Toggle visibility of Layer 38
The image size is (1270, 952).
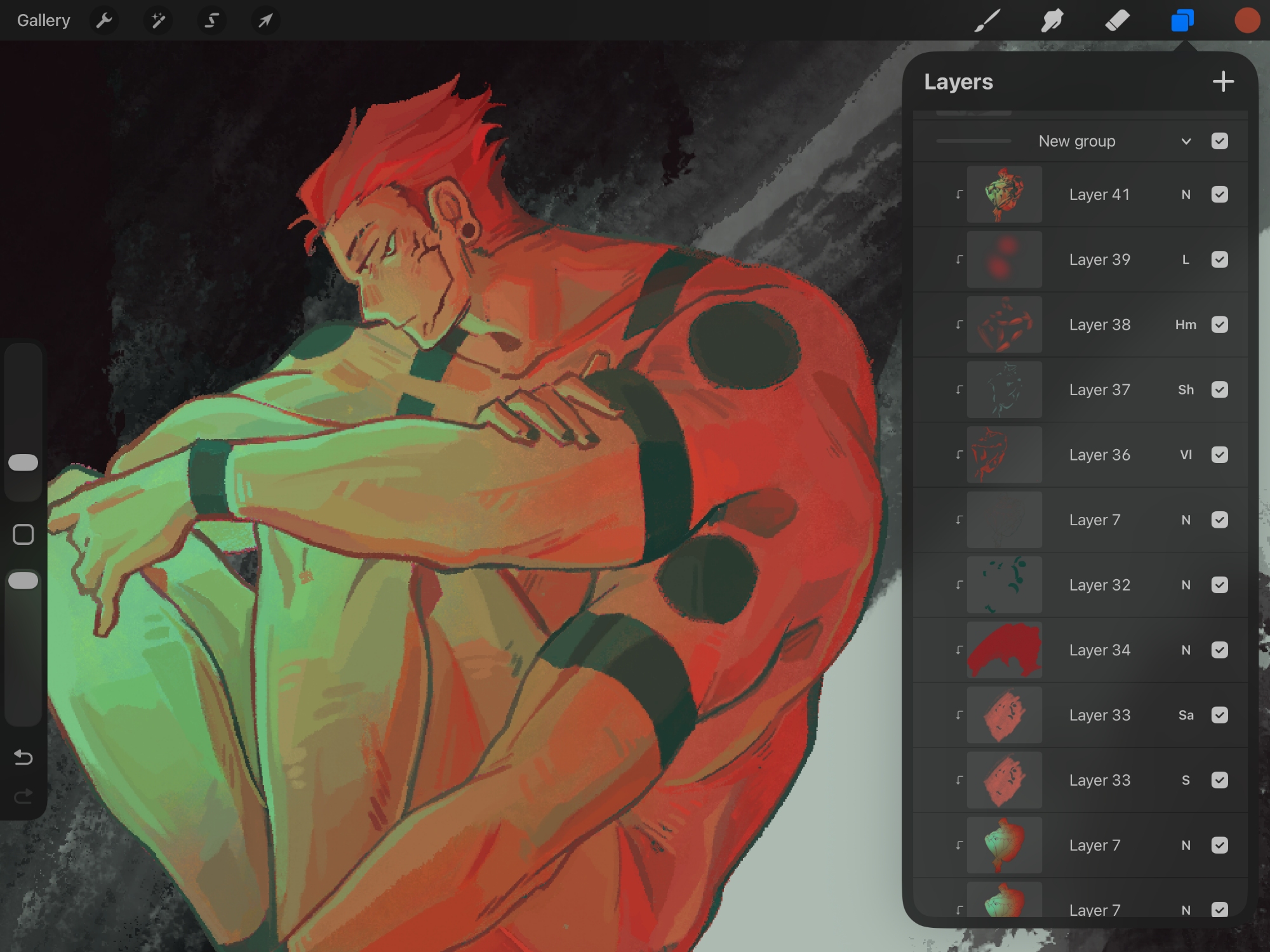click(1219, 325)
